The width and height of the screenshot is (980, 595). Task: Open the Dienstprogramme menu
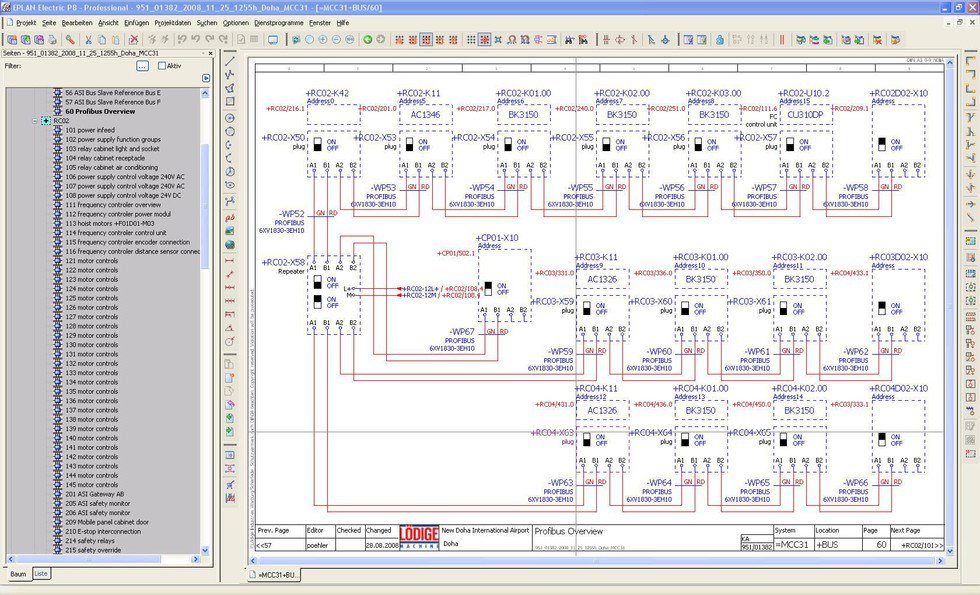(280, 21)
